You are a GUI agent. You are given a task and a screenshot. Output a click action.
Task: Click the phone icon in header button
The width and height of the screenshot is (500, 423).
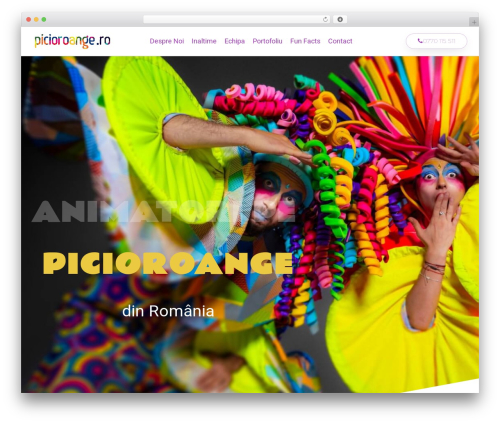(x=420, y=41)
